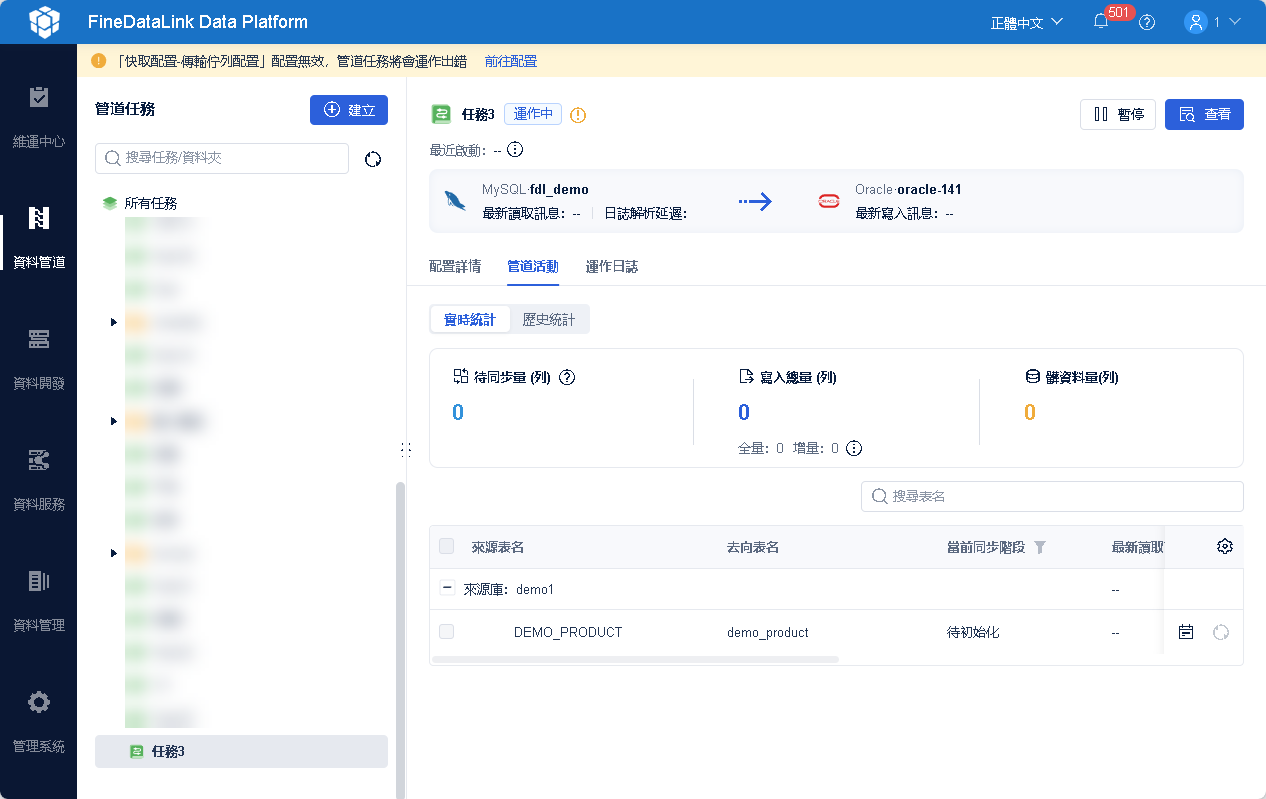Click the 暫停 pause button
Viewport: 1266px width, 799px height.
click(x=1118, y=114)
